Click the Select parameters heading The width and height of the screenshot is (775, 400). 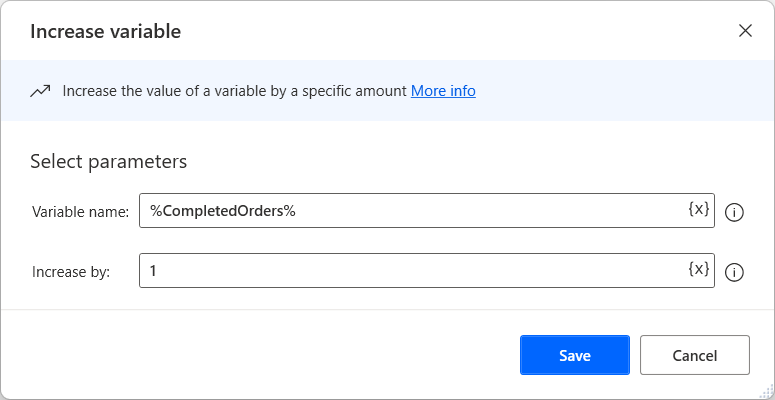108,161
